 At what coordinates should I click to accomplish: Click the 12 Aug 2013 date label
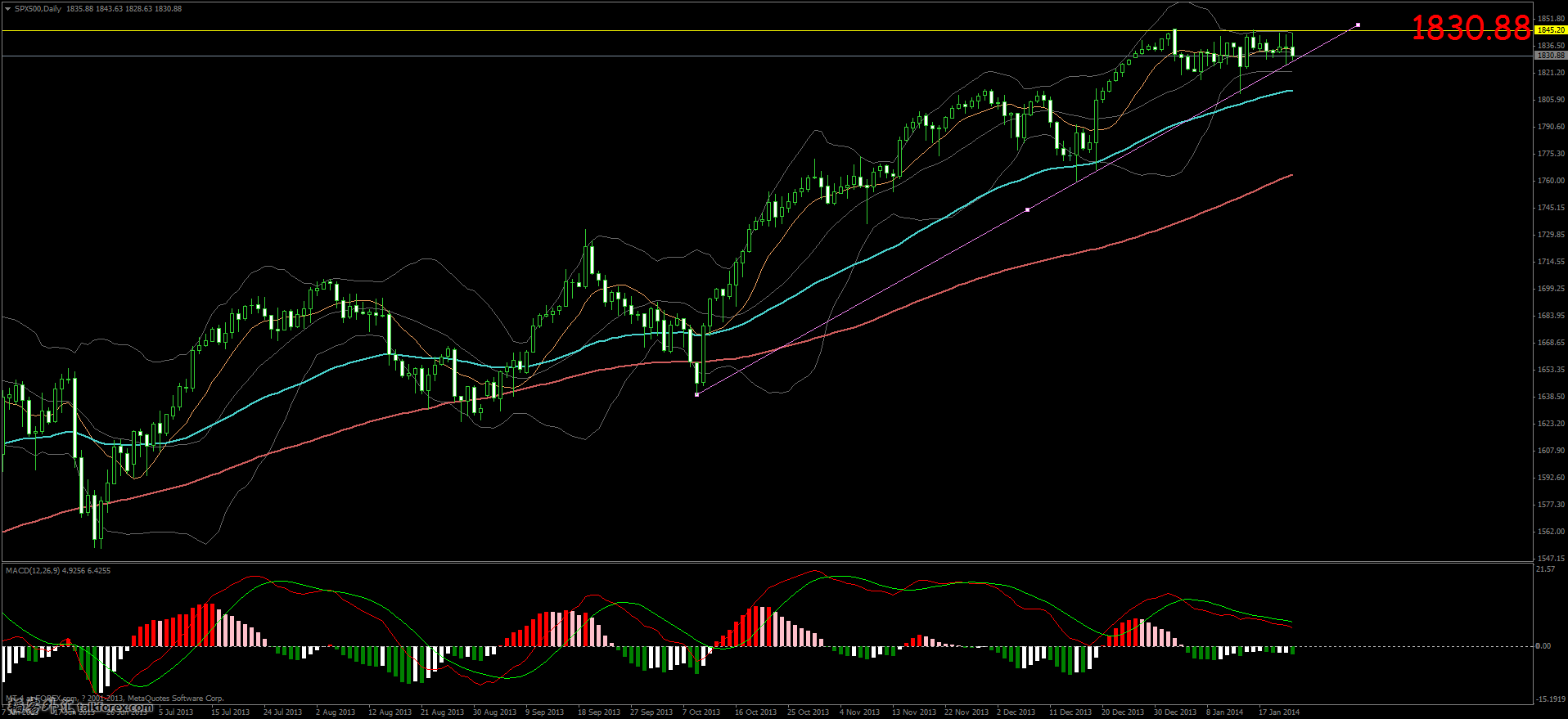[x=390, y=712]
